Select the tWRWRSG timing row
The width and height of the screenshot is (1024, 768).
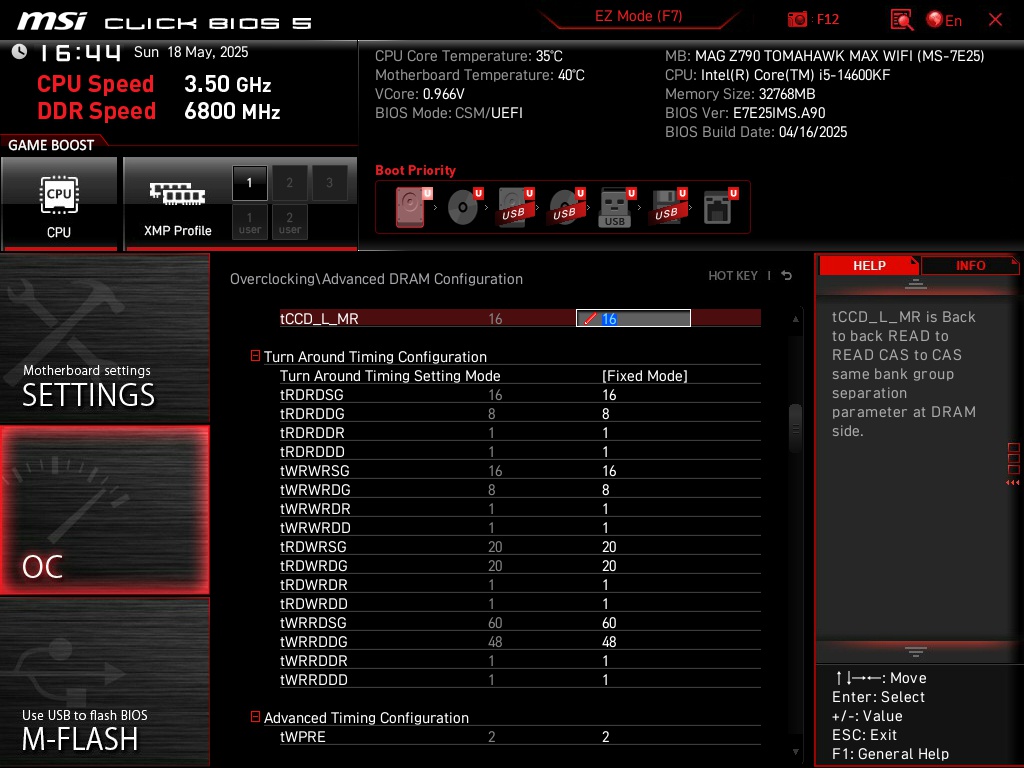pos(520,470)
